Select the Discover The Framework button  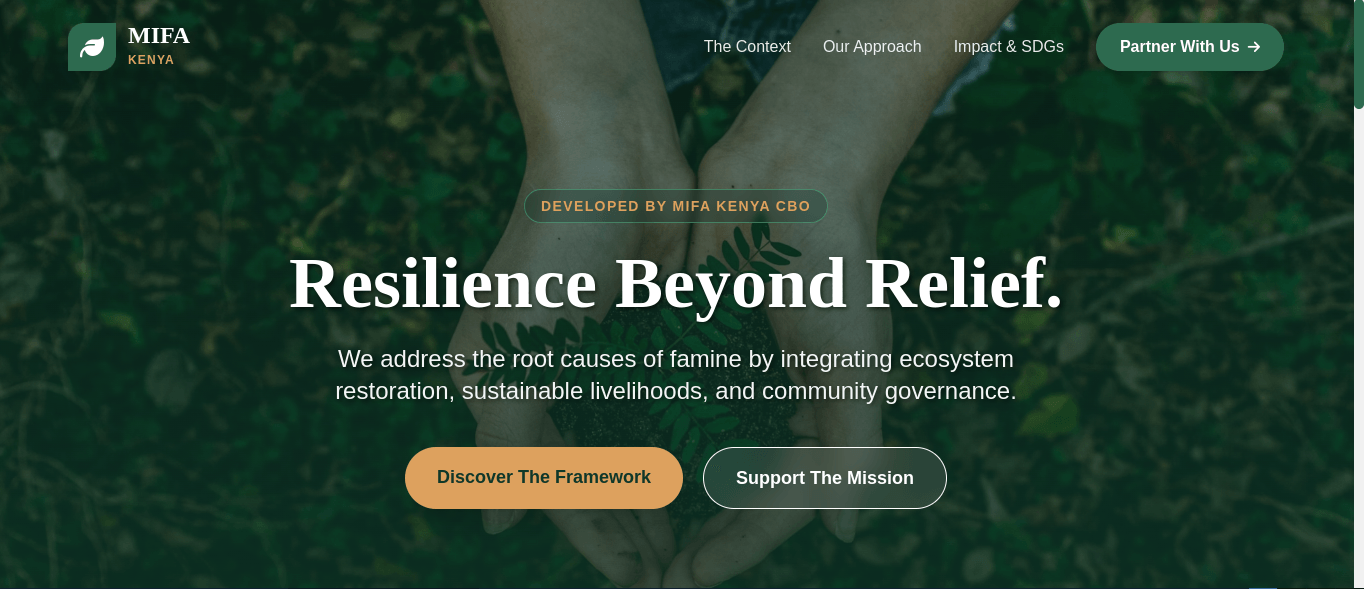pyautogui.click(x=544, y=478)
